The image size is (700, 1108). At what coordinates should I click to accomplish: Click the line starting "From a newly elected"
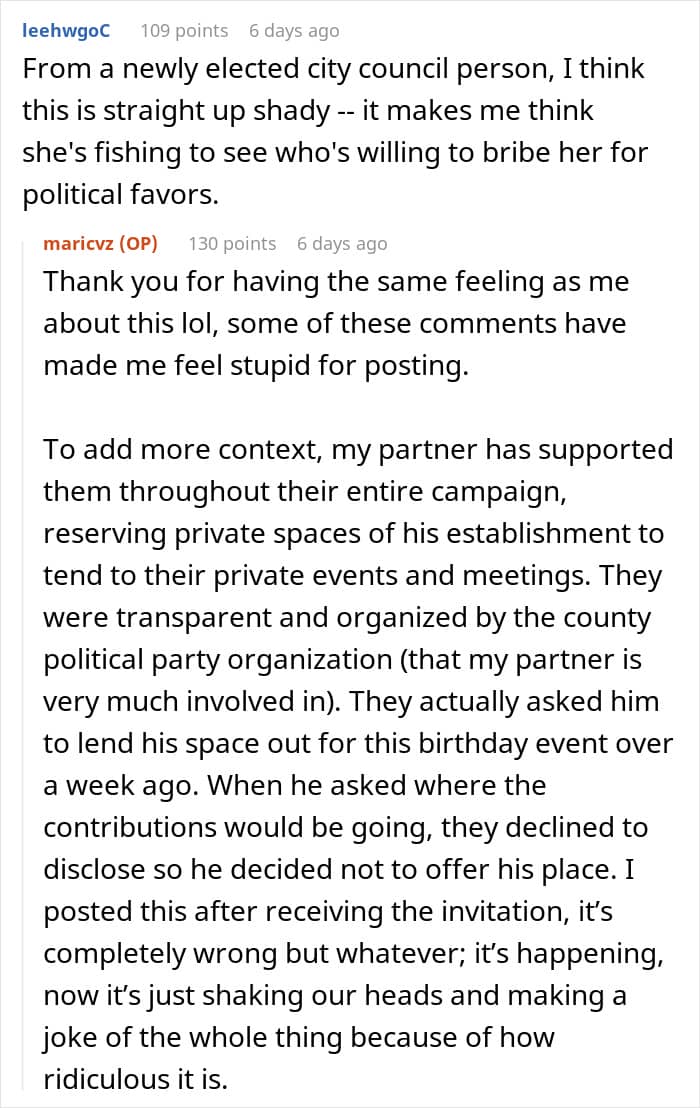click(333, 69)
